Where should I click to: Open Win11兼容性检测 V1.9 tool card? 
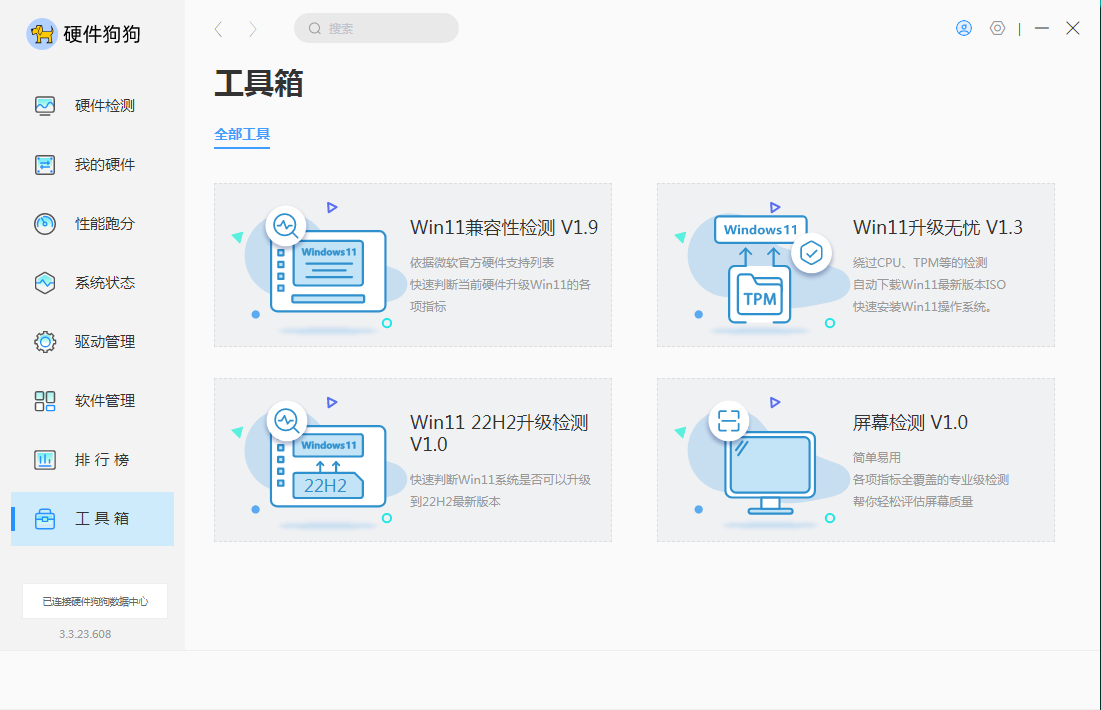coord(412,265)
